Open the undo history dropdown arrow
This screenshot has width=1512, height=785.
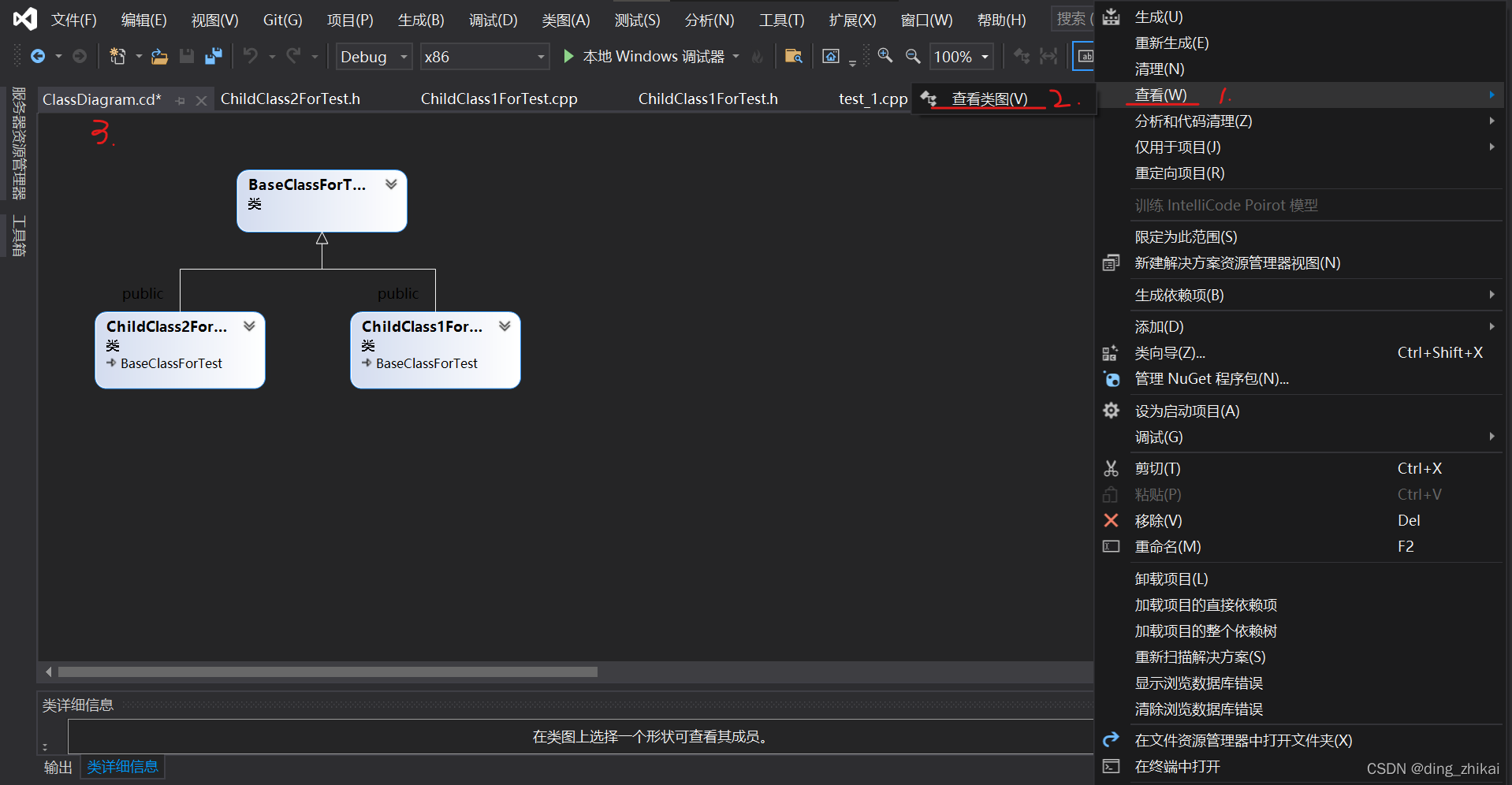pyautogui.click(x=272, y=56)
